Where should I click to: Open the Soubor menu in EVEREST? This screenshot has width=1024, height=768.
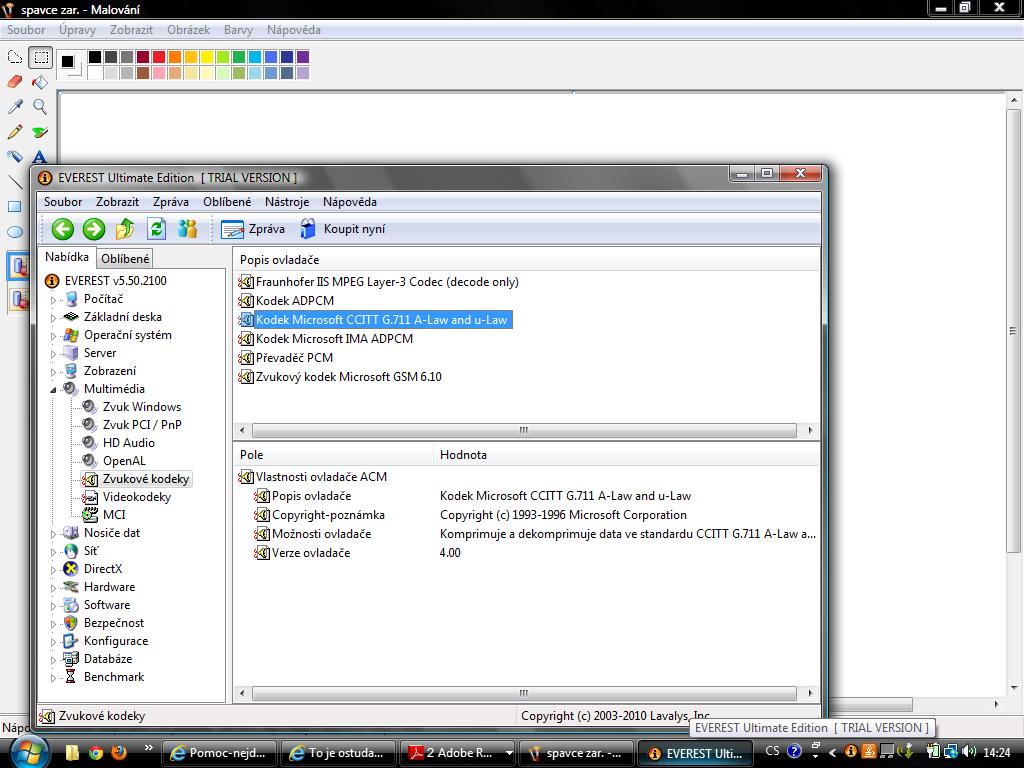pos(63,202)
